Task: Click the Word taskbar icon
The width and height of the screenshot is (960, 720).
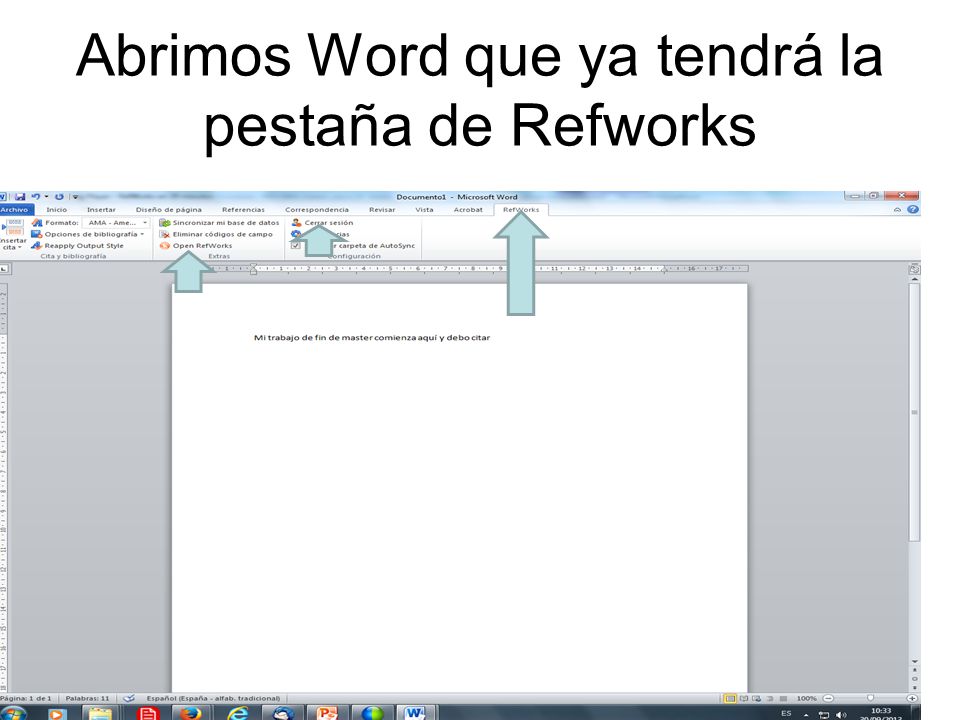Action: [415, 714]
